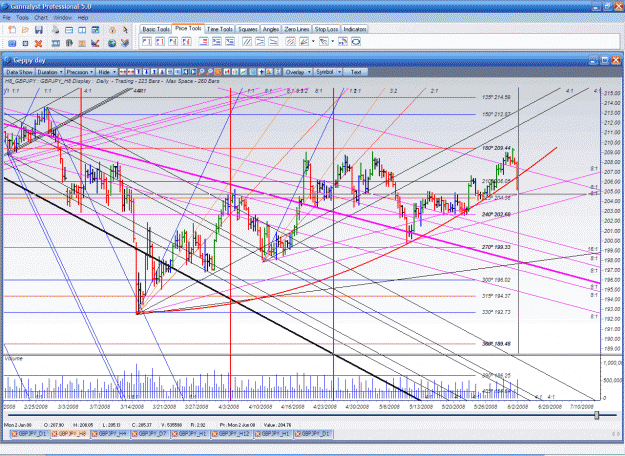Open the Window menu
625x456 pixels.
pyautogui.click(x=63, y=18)
